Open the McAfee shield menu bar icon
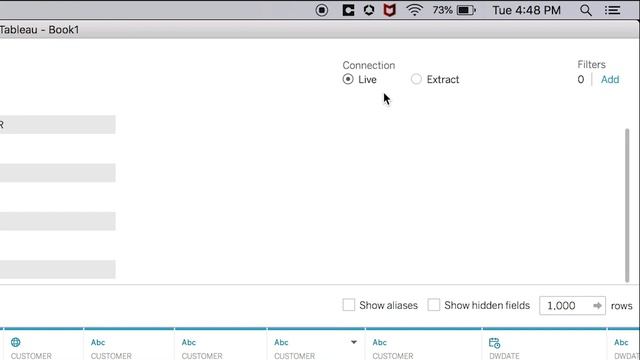Image resolution: width=640 pixels, height=360 pixels. point(390,10)
